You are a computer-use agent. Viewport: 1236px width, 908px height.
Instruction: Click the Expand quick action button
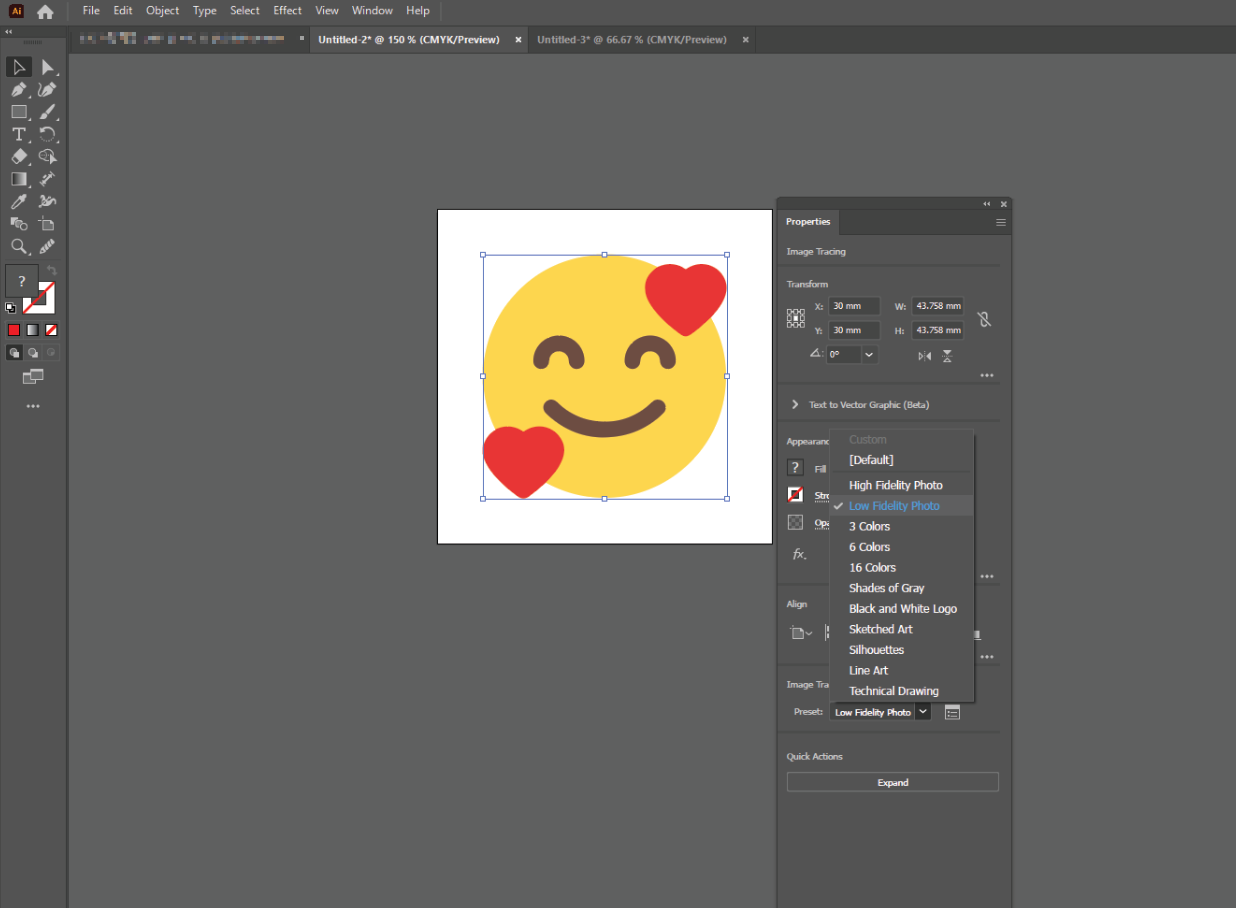coord(893,782)
